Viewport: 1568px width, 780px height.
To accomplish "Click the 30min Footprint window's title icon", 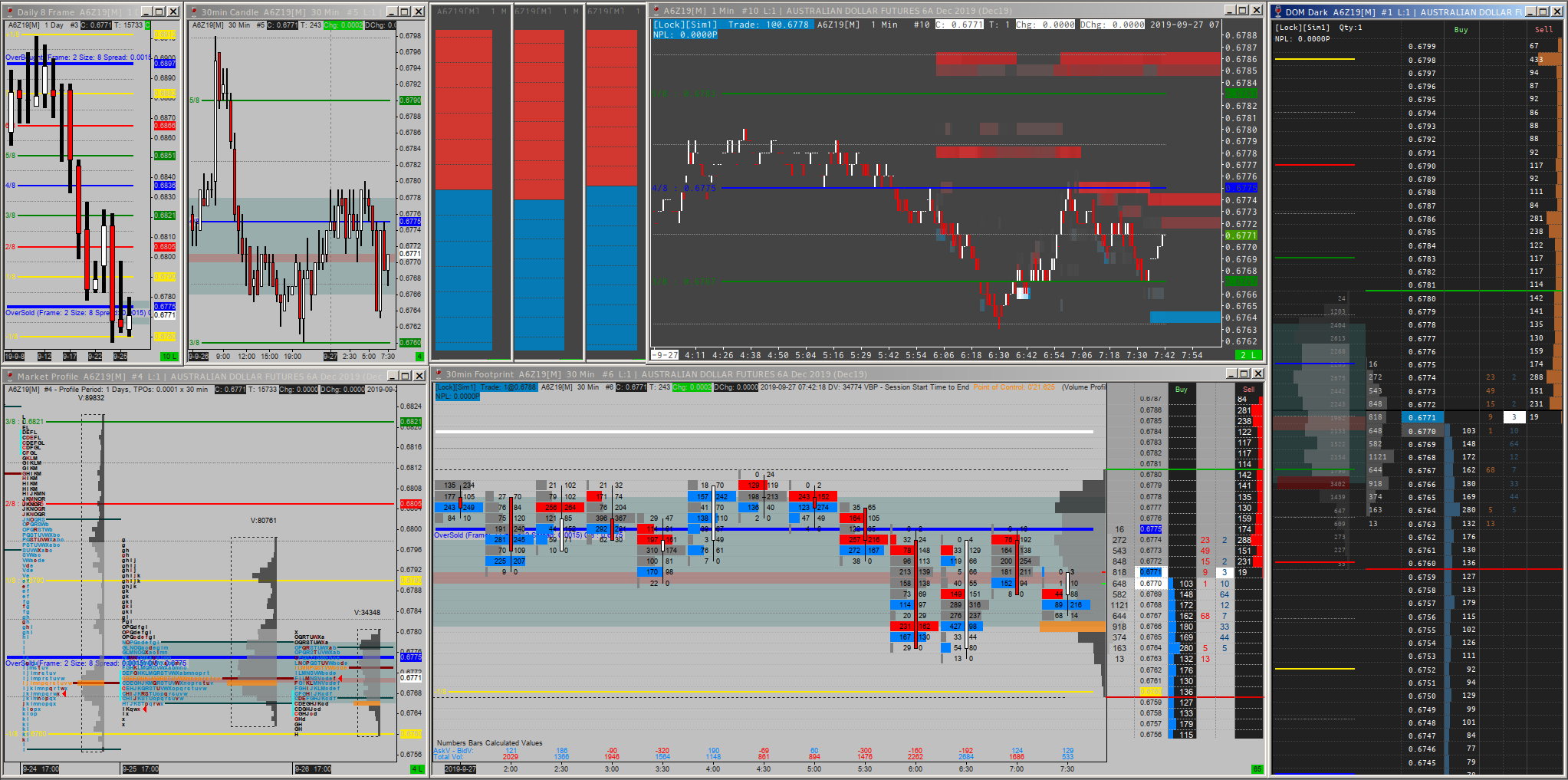I will [x=439, y=374].
